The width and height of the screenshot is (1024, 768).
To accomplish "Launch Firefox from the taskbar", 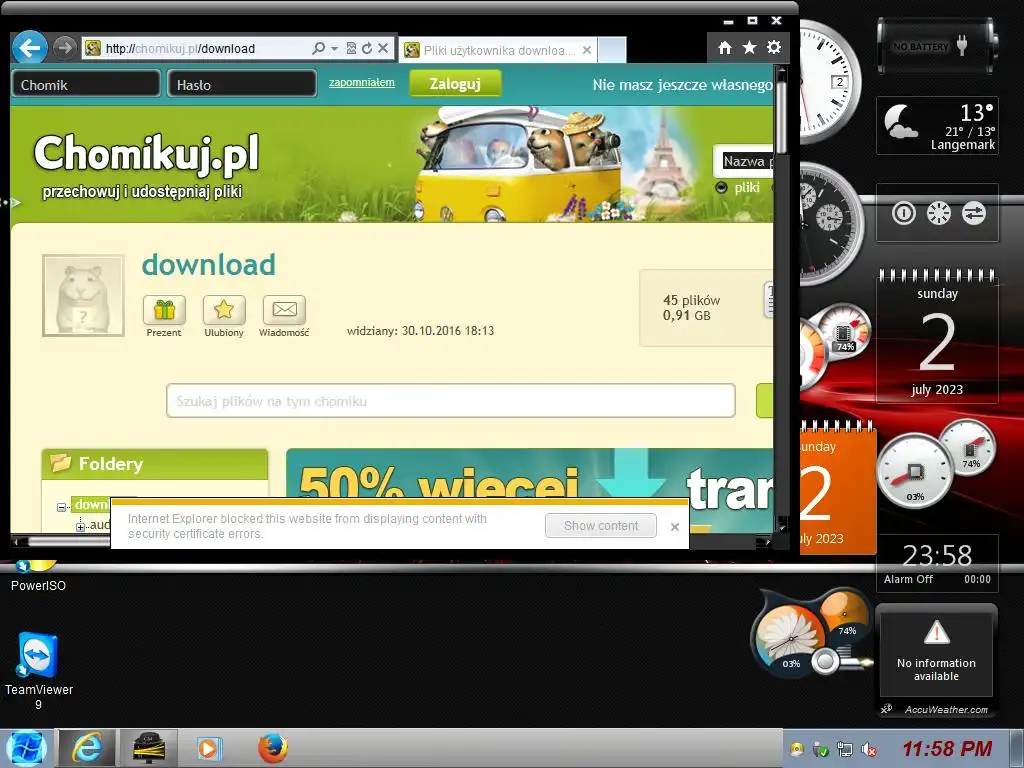I will point(272,748).
